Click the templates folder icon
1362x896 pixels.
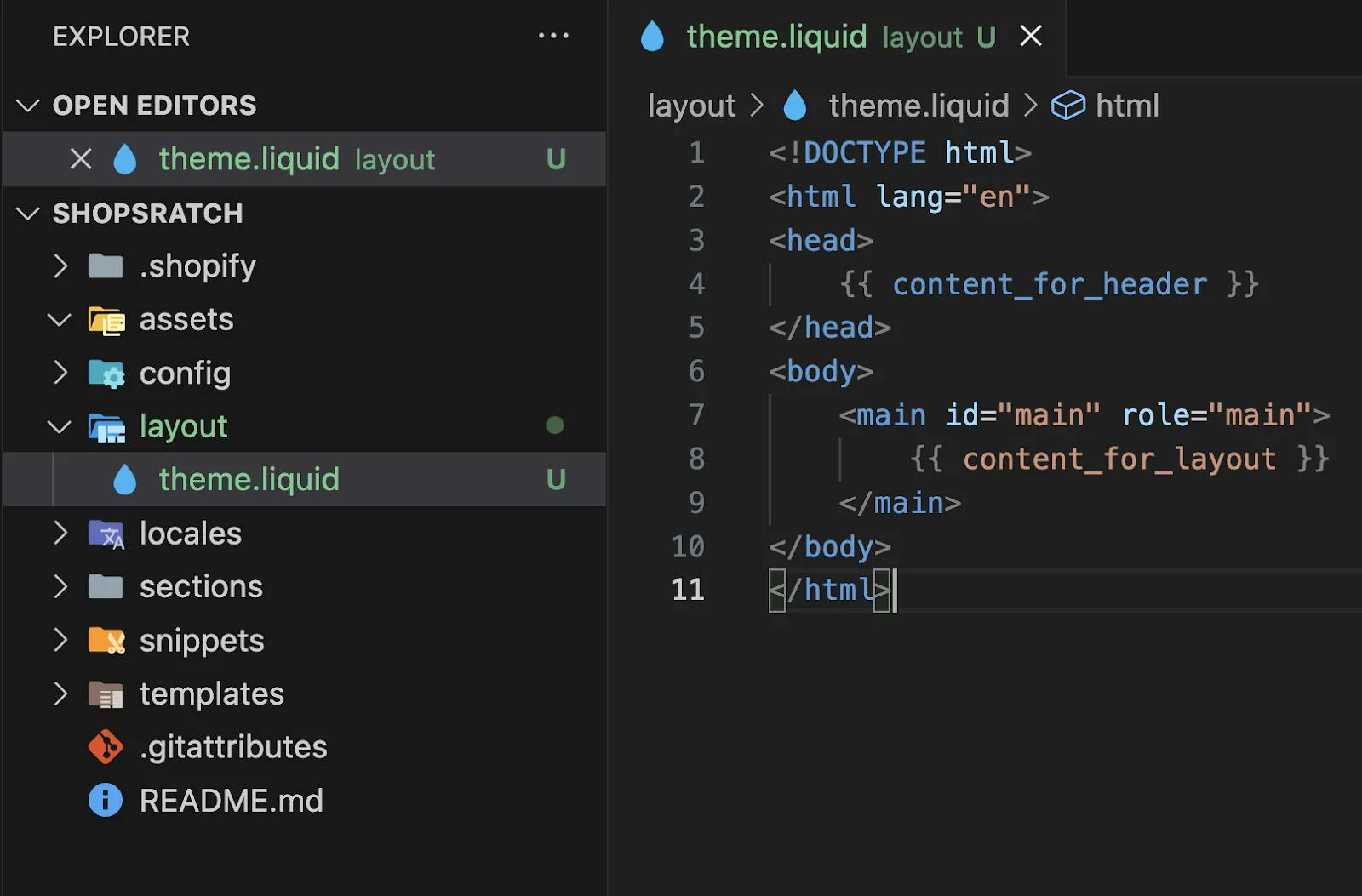tap(106, 694)
